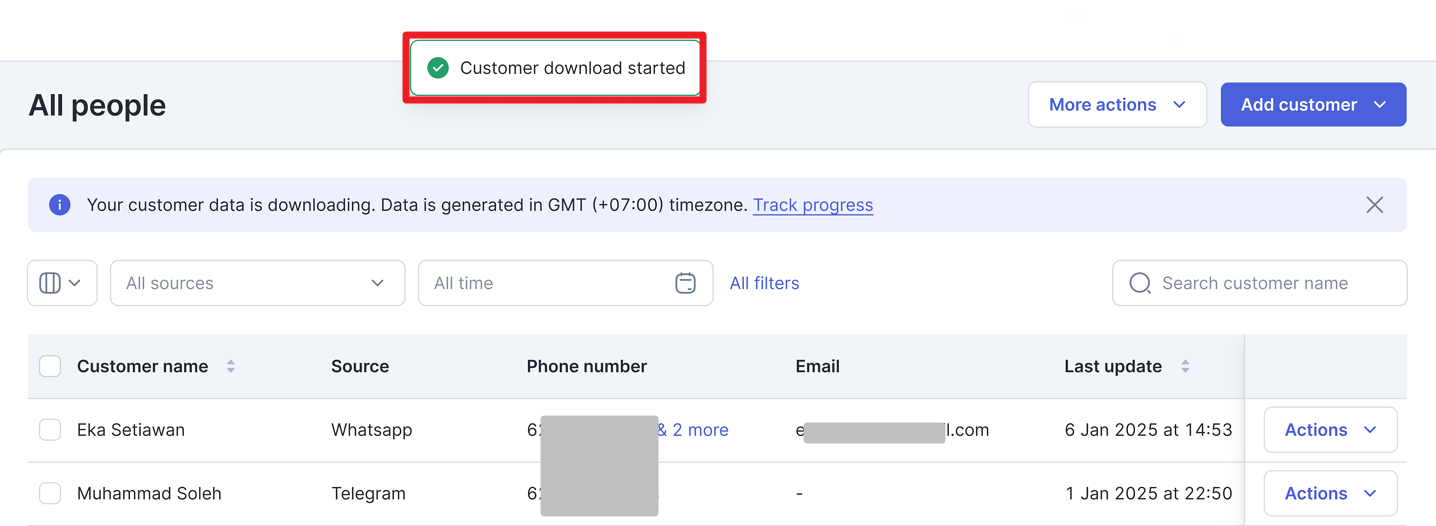
Task: Click the calendar icon in All time field
Action: pos(685,283)
